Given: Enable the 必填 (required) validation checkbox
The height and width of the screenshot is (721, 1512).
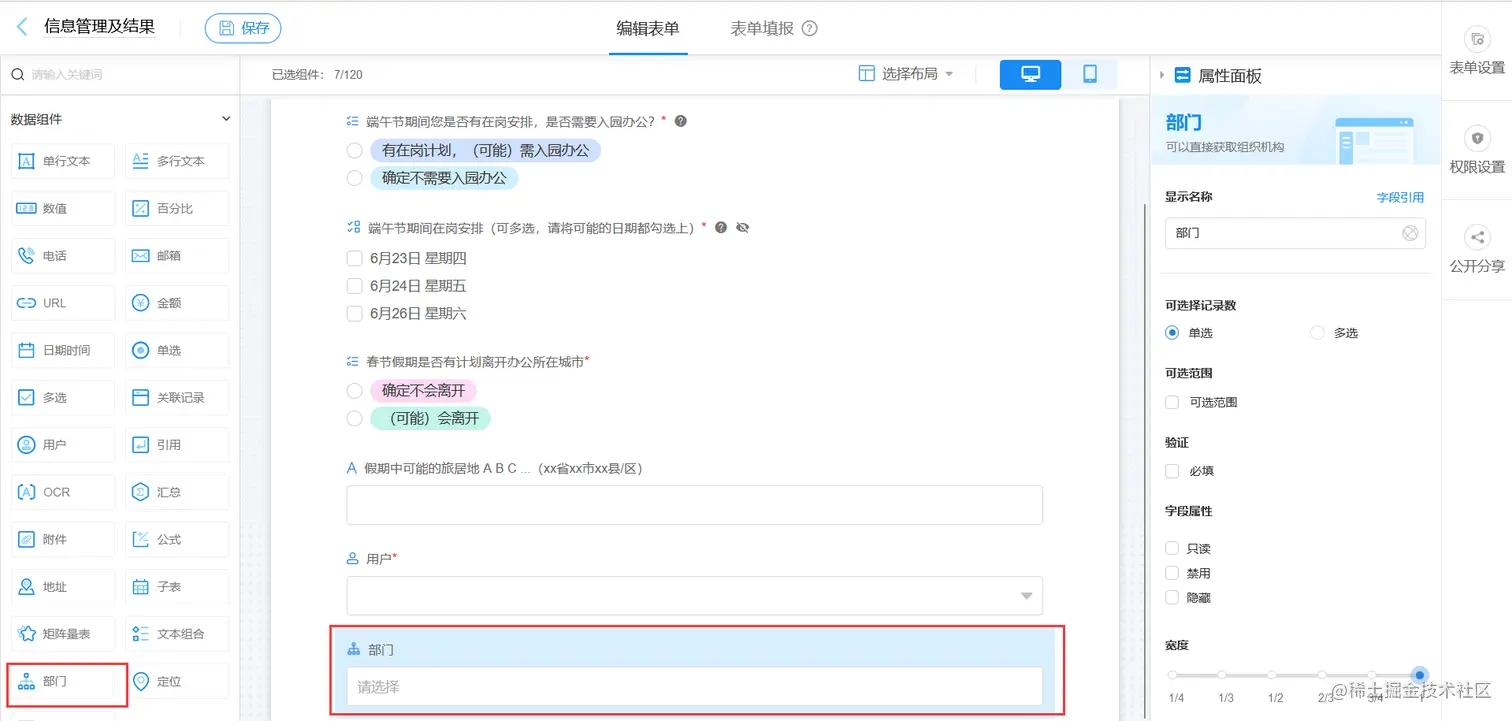Looking at the screenshot, I should point(1171,471).
